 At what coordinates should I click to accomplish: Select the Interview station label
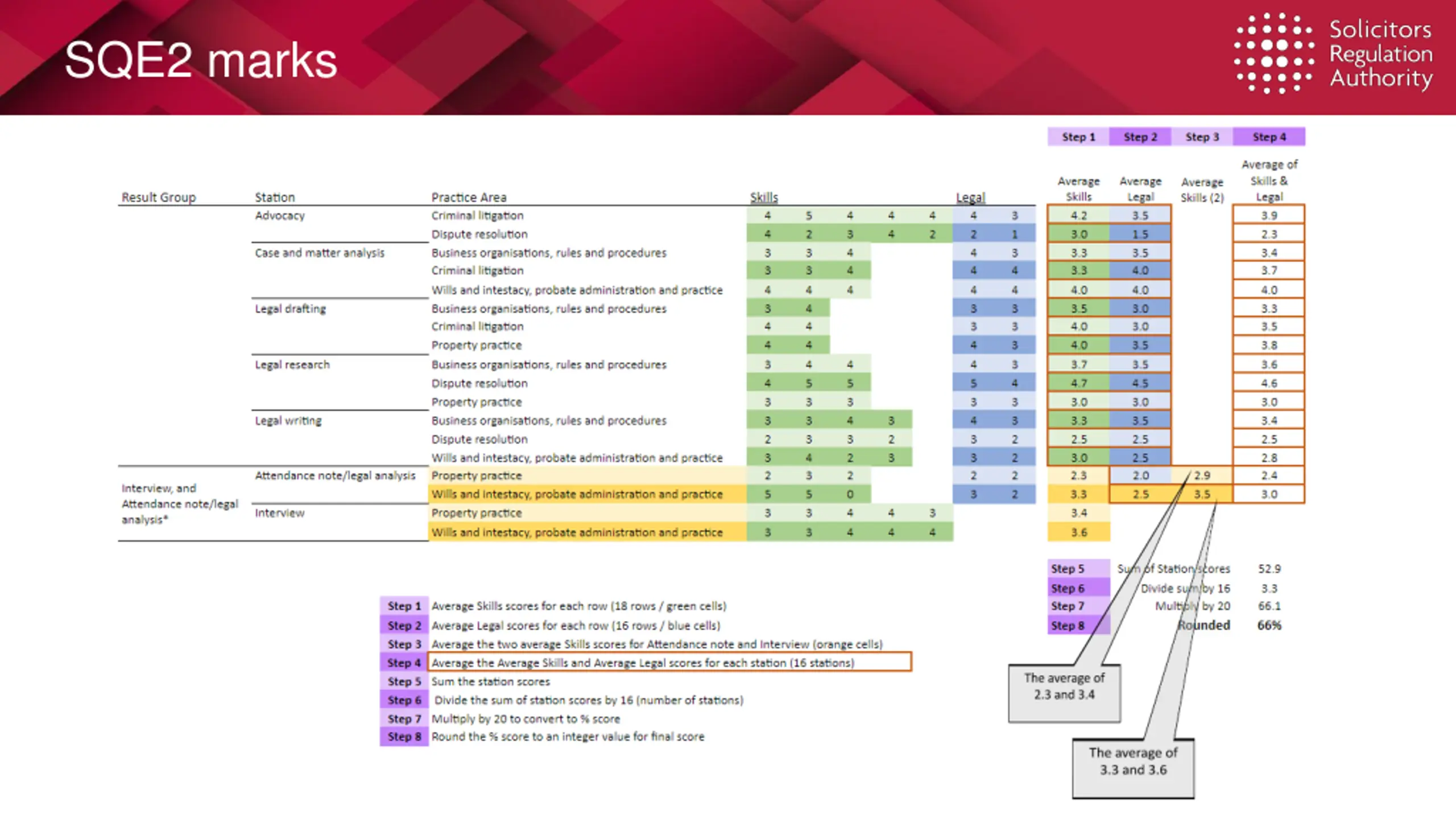[279, 513]
